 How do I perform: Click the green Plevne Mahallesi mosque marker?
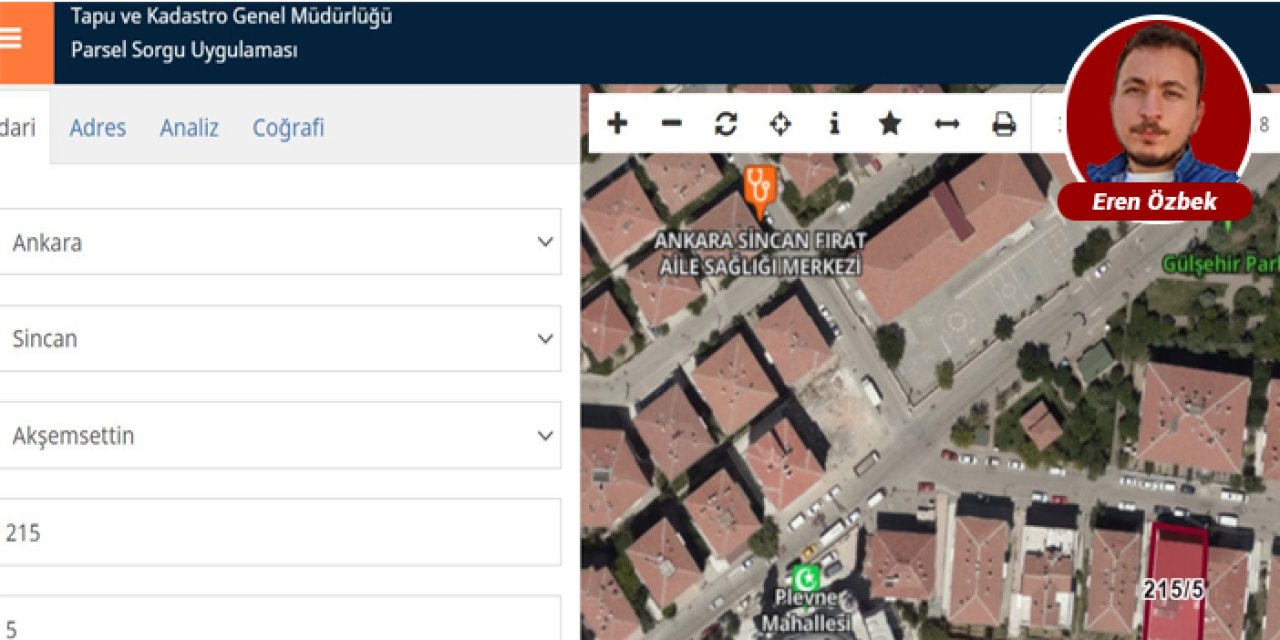806,578
